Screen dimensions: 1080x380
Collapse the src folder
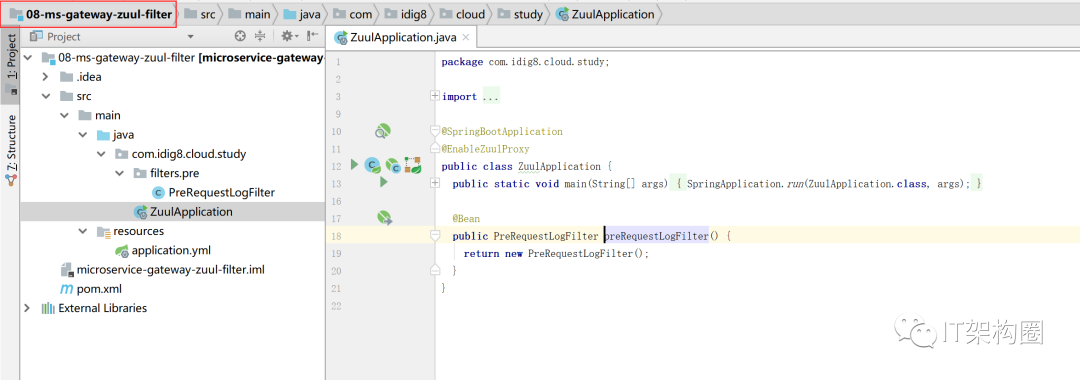click(45, 96)
